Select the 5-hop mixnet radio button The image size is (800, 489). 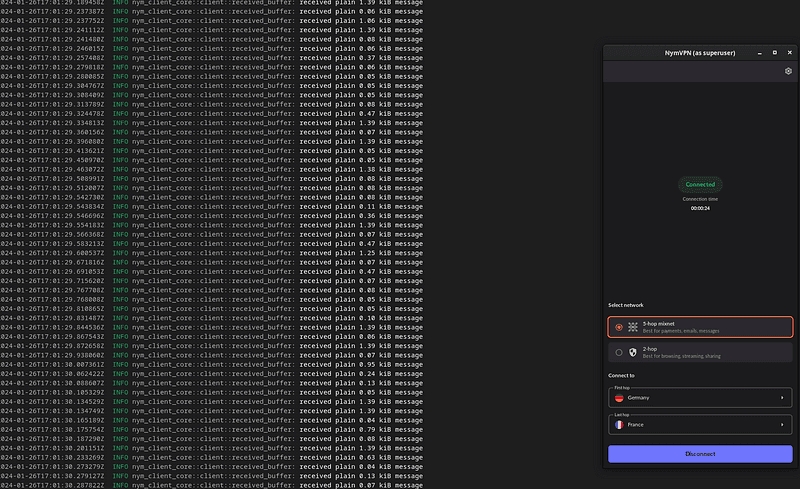click(618, 327)
